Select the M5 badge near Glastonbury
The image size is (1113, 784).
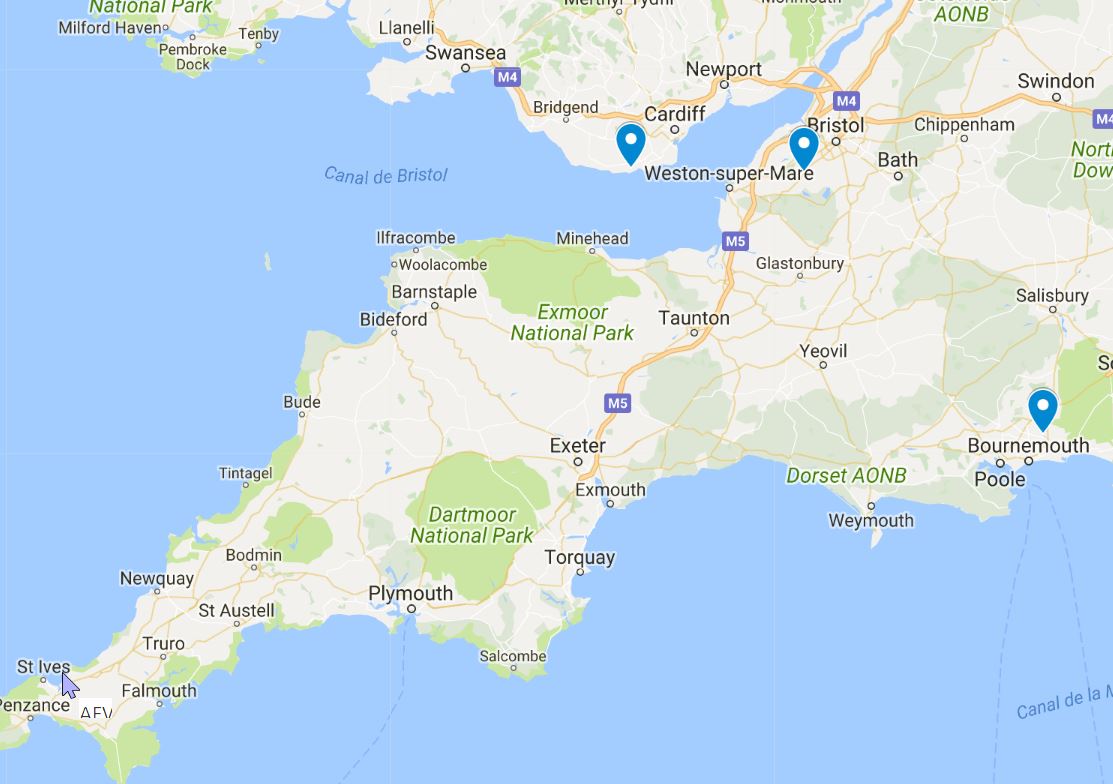[x=735, y=241]
